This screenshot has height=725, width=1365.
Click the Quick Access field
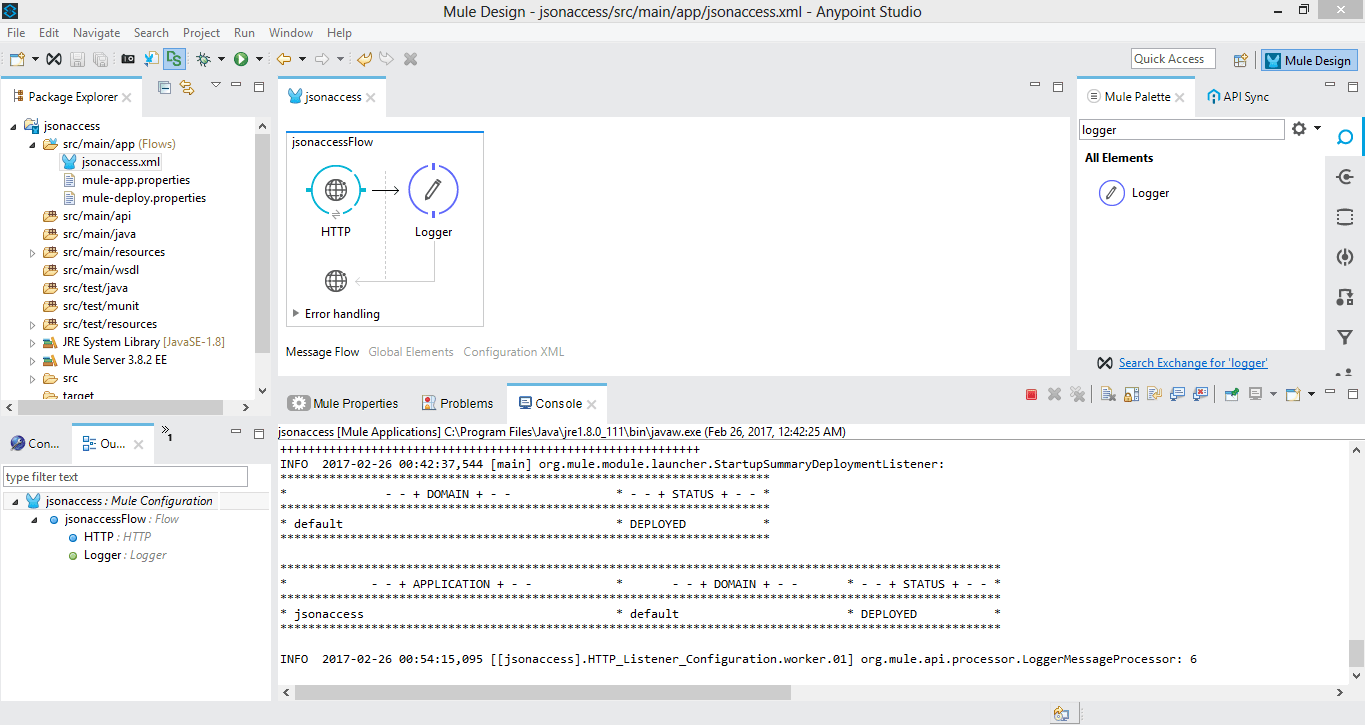click(1173, 59)
